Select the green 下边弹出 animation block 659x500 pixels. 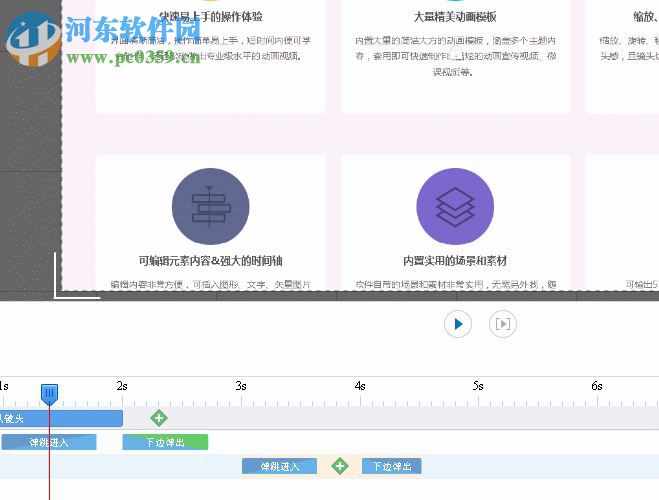pos(165,442)
